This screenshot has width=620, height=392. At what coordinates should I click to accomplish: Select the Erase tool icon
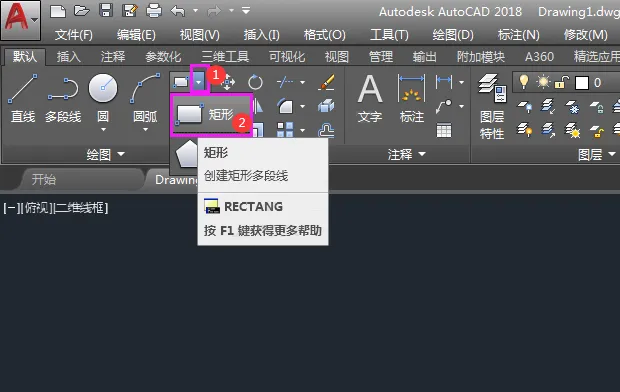point(326,82)
